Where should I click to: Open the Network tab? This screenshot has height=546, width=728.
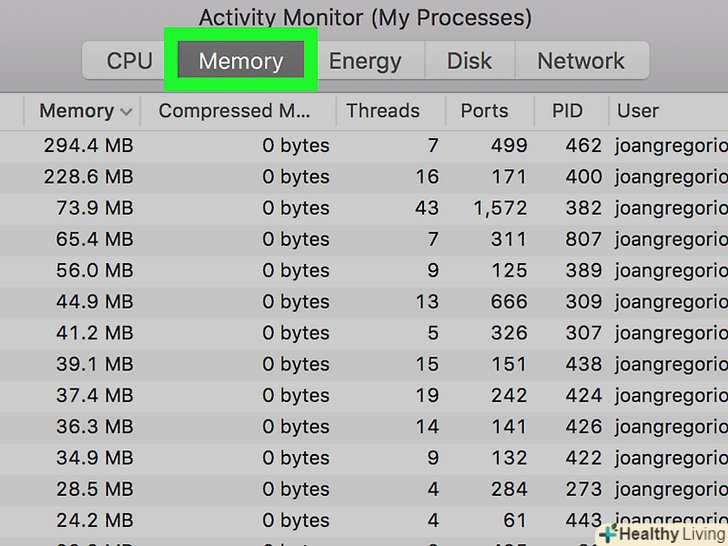click(581, 61)
